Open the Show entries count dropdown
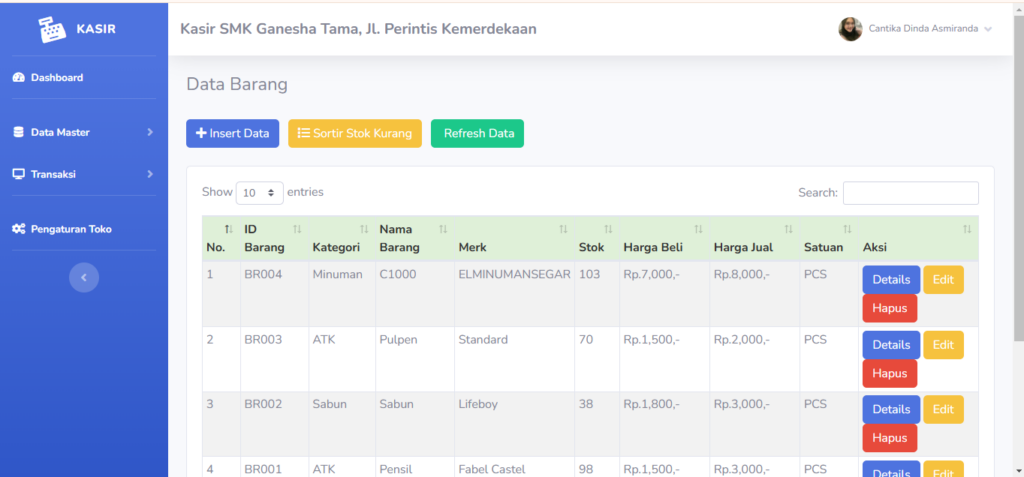The width and height of the screenshot is (1024, 477). click(x=260, y=193)
